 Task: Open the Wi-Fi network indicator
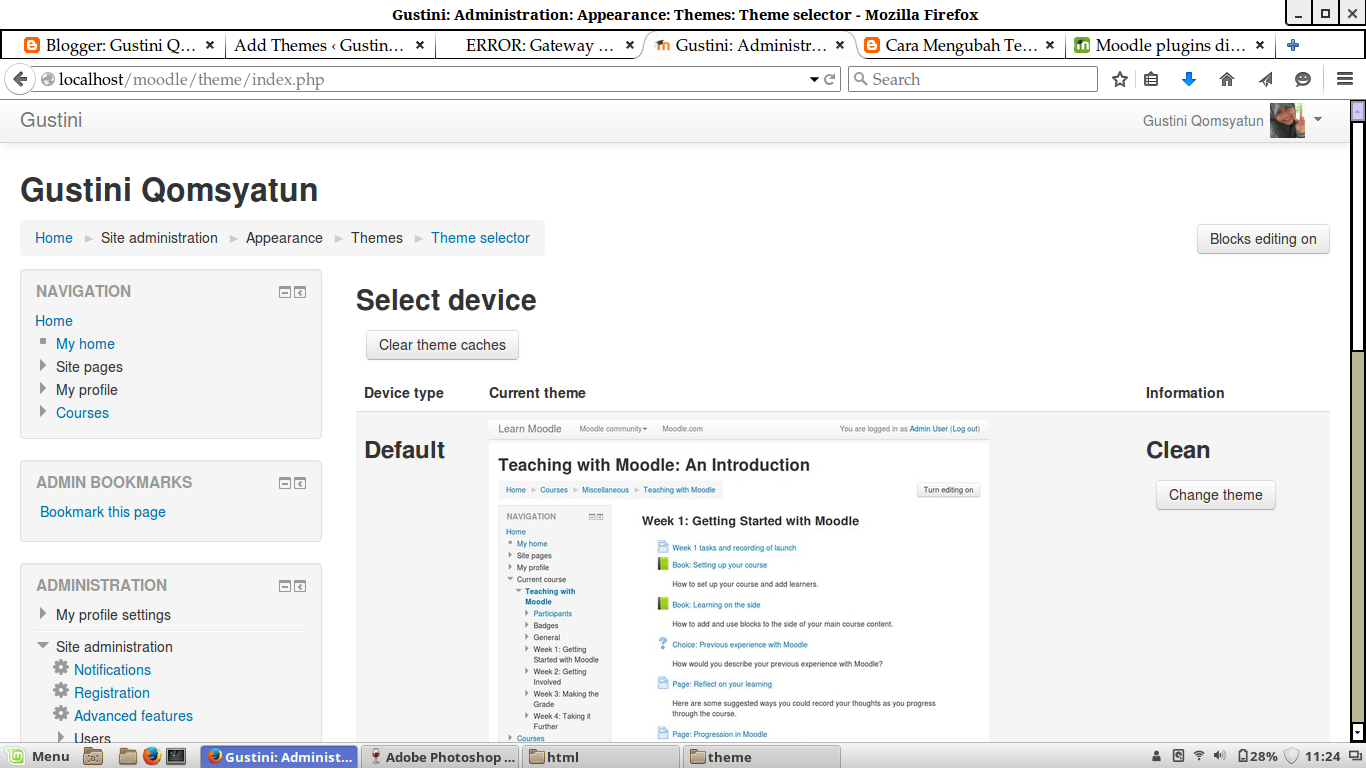tap(1199, 756)
